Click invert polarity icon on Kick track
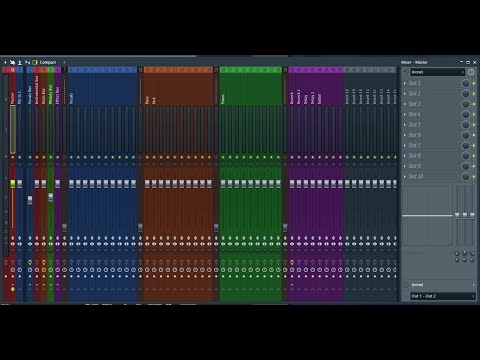 point(154,238)
